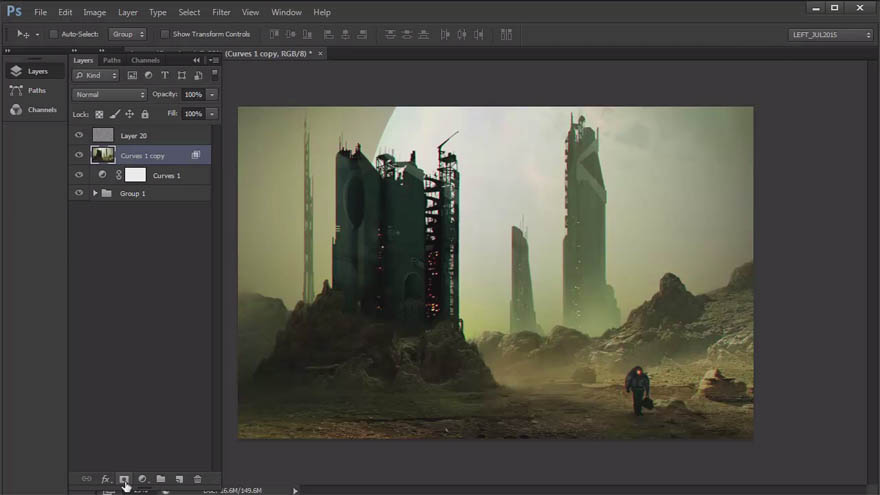
Task: Open the View menu
Action: pyautogui.click(x=250, y=12)
